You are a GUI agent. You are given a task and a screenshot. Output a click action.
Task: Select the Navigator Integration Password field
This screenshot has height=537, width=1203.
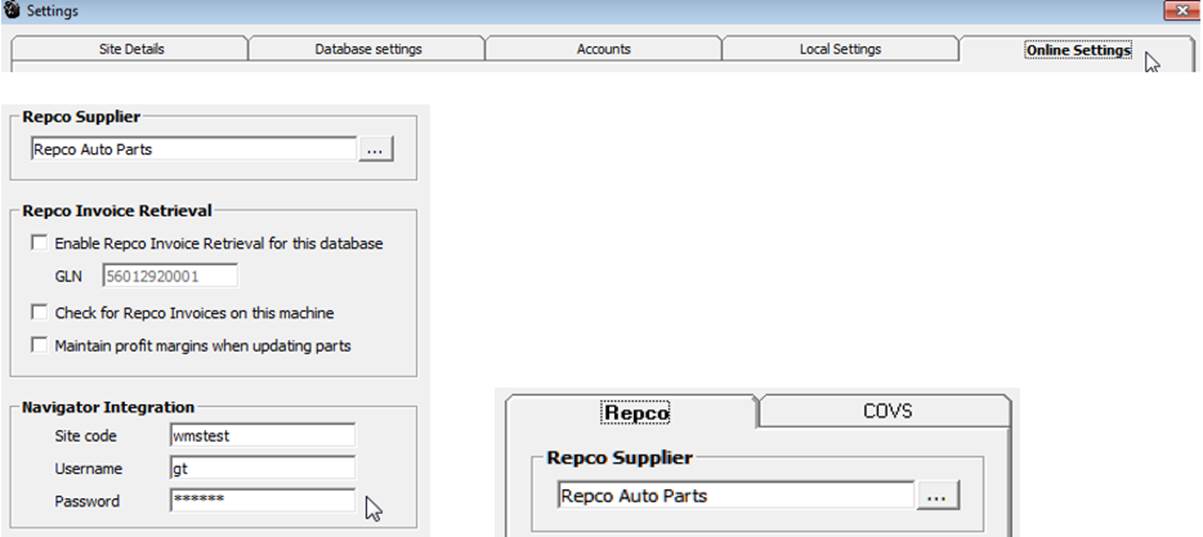262,501
